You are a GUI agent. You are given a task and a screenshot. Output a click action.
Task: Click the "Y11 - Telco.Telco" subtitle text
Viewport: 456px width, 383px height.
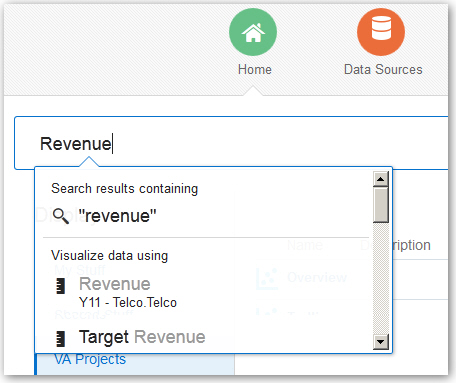[128, 303]
